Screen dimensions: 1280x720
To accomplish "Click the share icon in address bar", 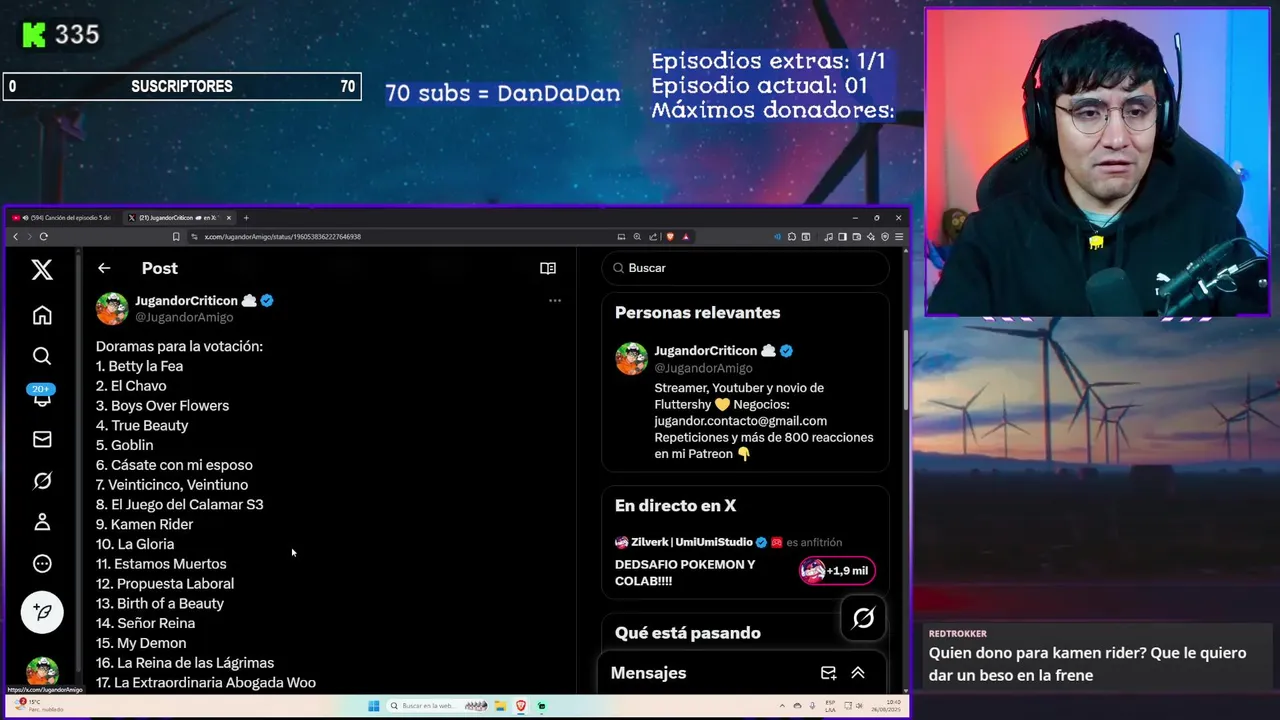I will [x=653, y=237].
